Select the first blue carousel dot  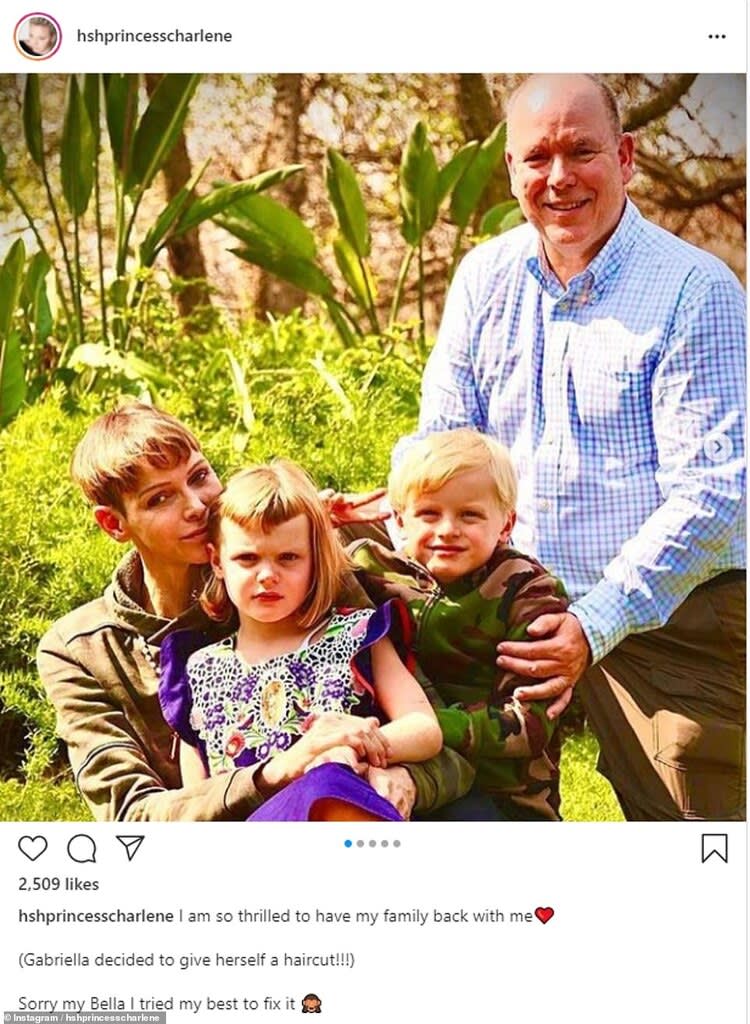point(348,844)
